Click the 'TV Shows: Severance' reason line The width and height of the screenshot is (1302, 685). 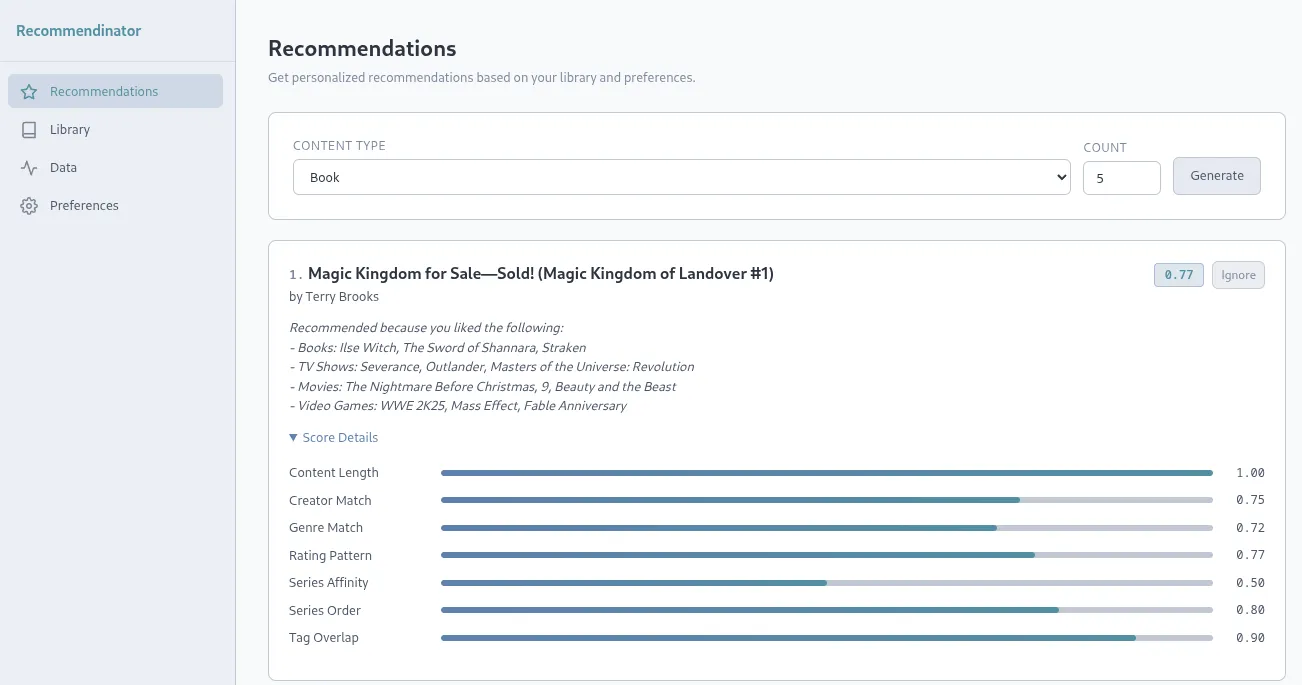tap(492, 367)
